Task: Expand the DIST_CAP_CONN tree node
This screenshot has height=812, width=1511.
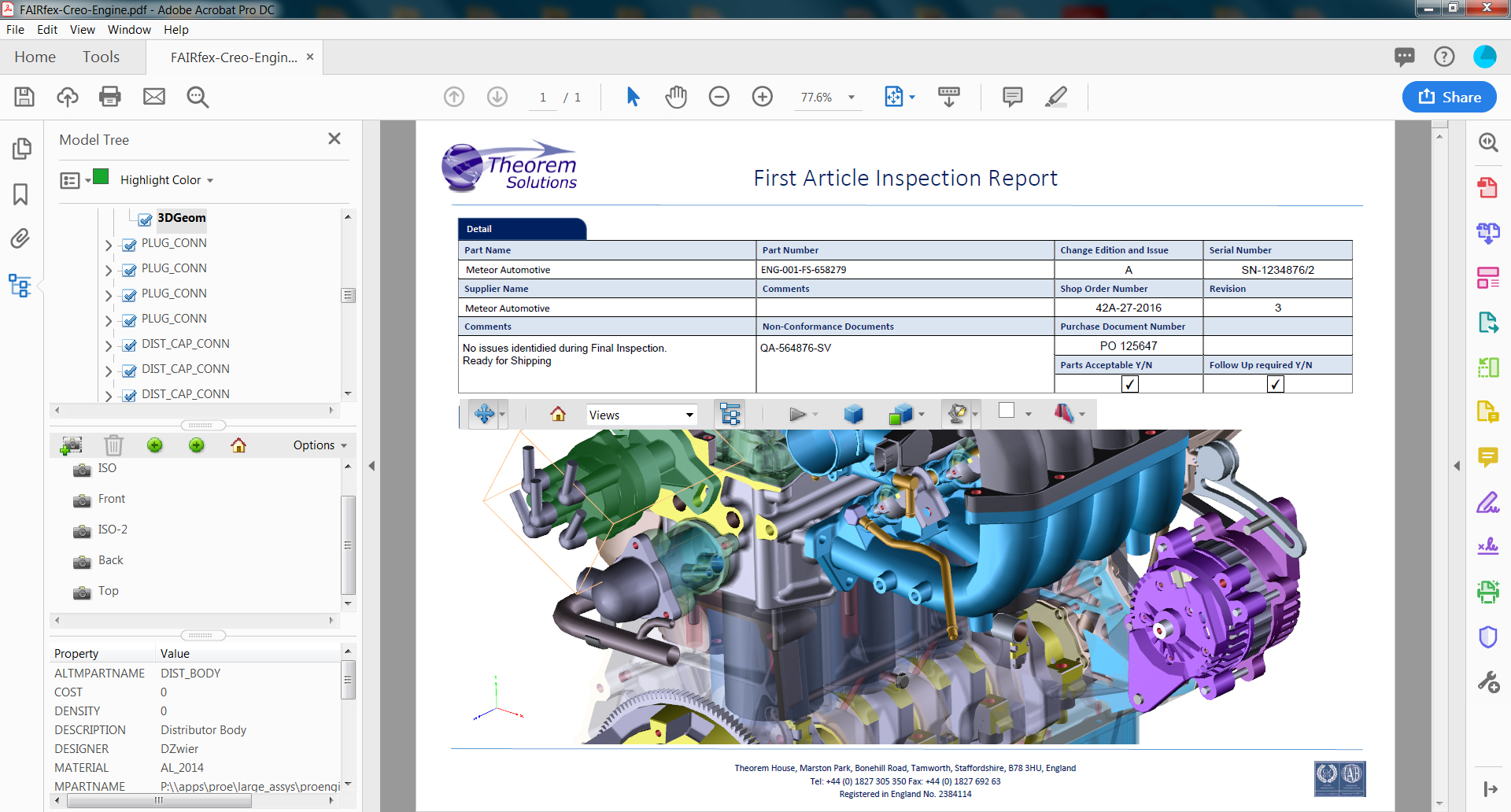Action: pyautogui.click(x=108, y=344)
